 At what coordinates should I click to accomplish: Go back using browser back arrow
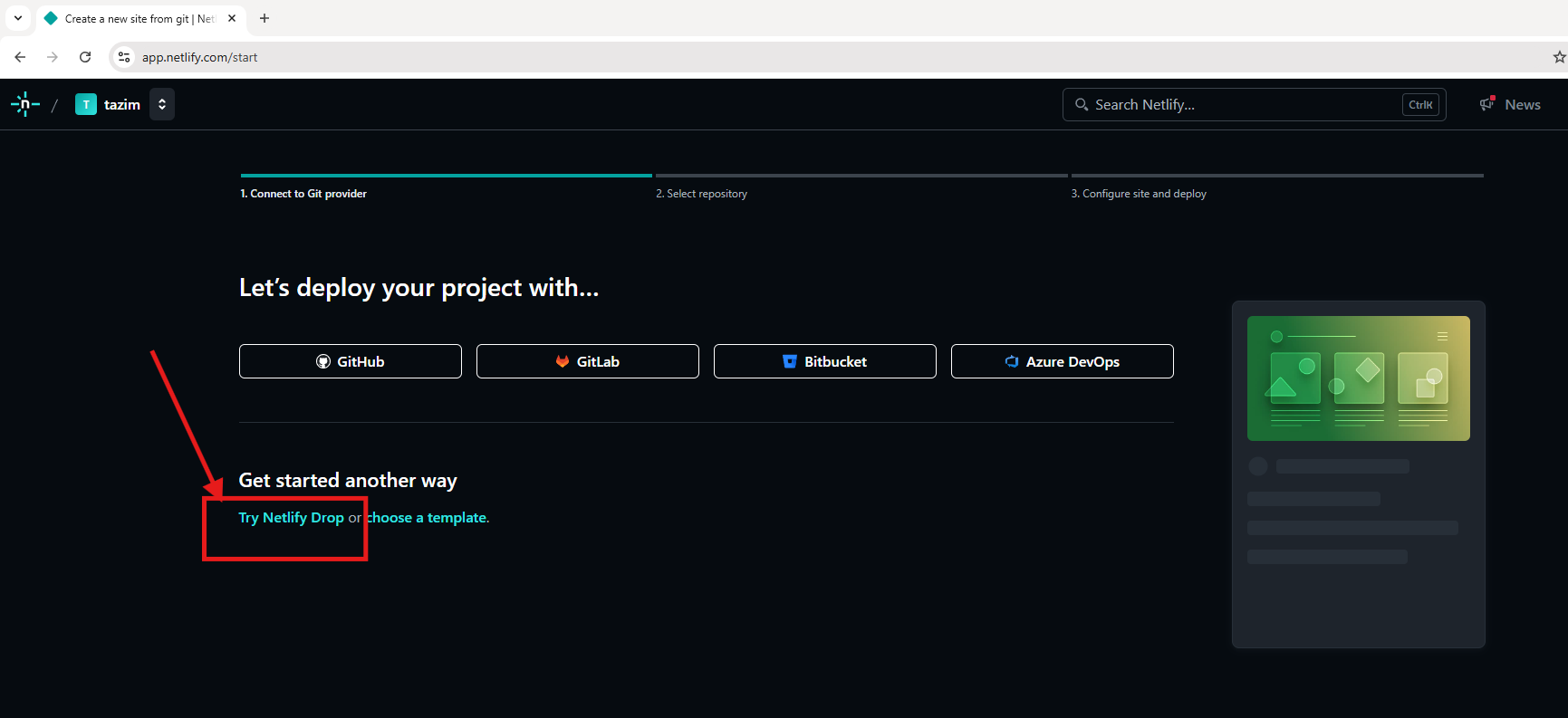click(x=20, y=57)
